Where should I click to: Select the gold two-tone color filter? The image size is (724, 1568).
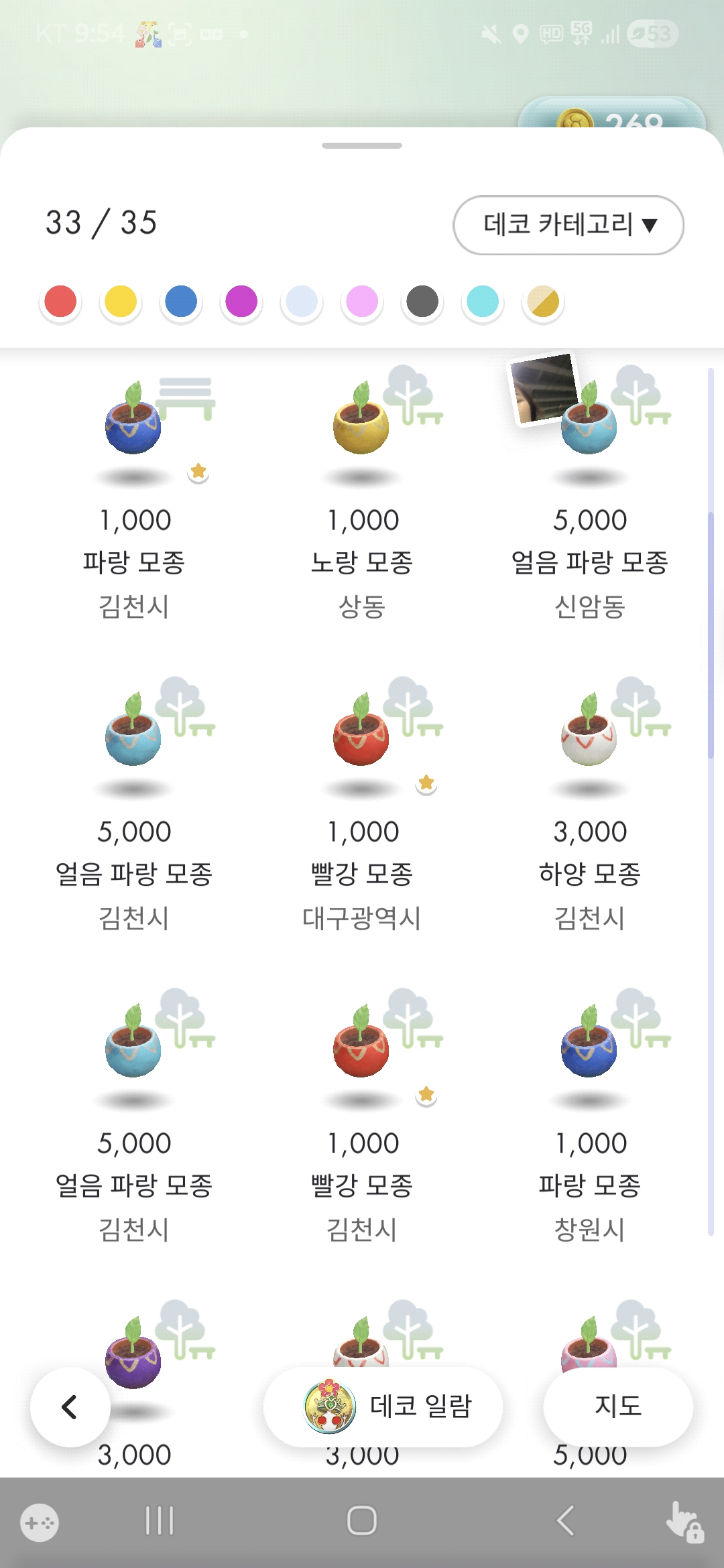pos(543,302)
